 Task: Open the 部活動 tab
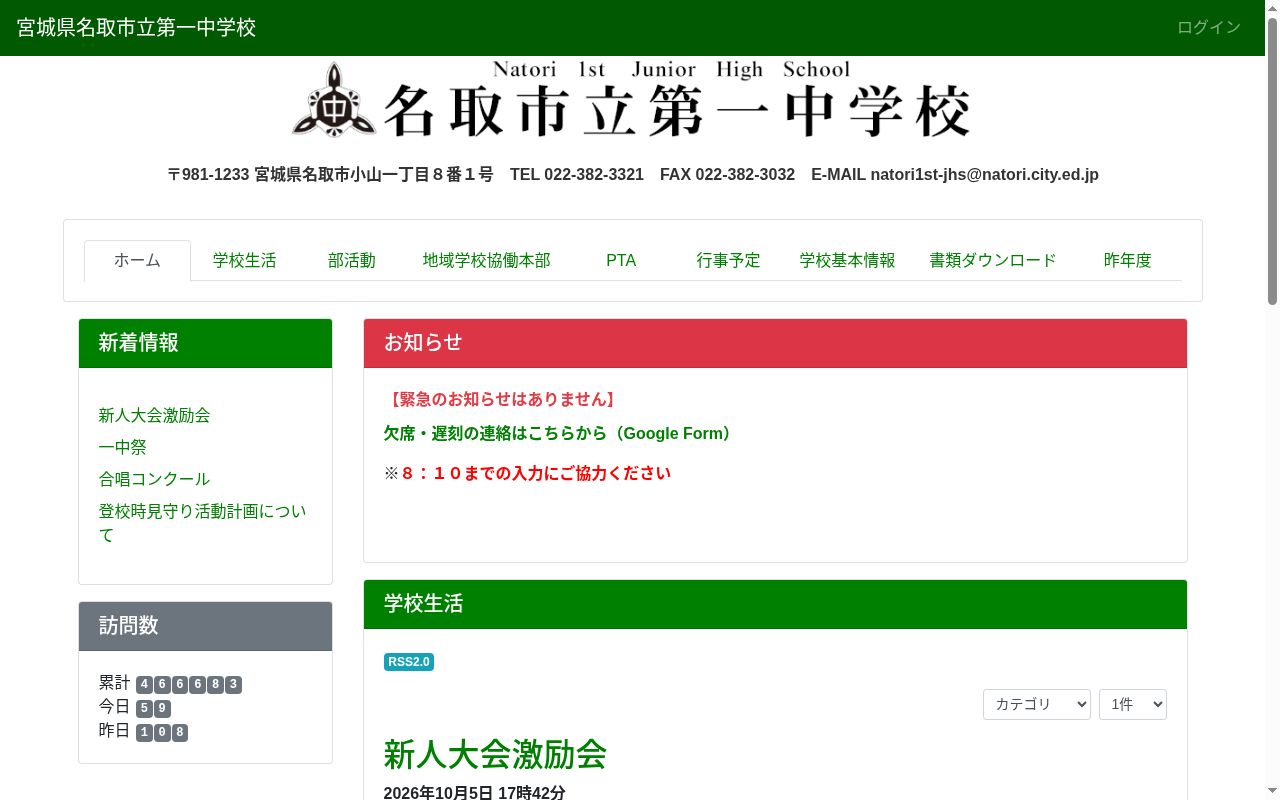(352, 260)
